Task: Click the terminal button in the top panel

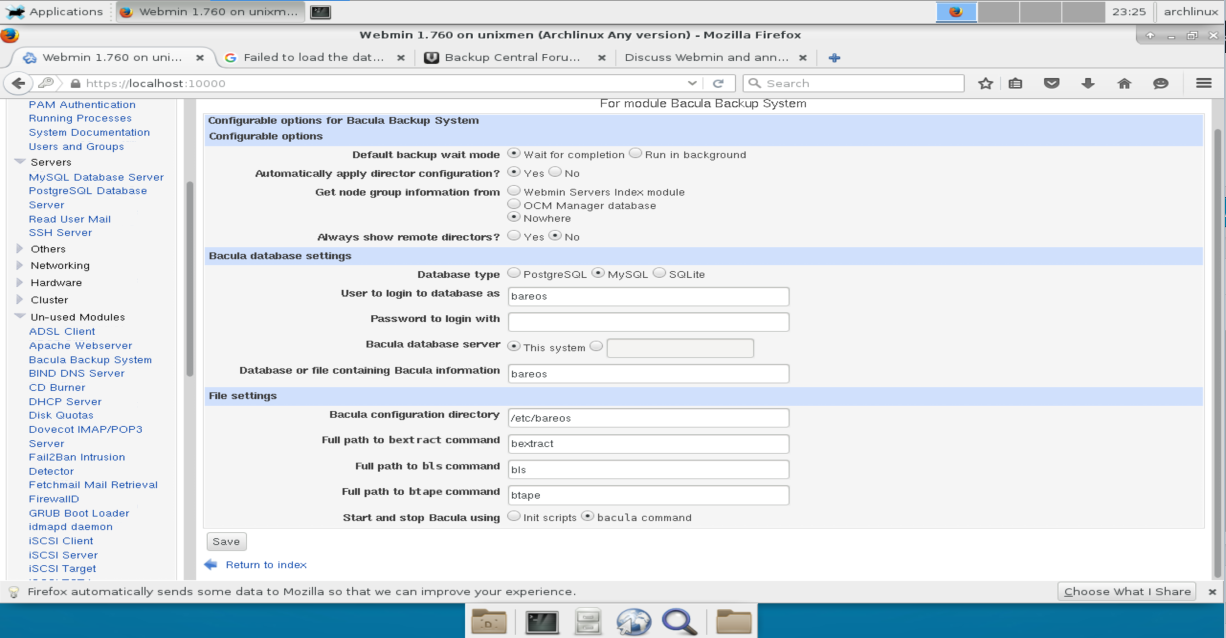Action: 320,12
